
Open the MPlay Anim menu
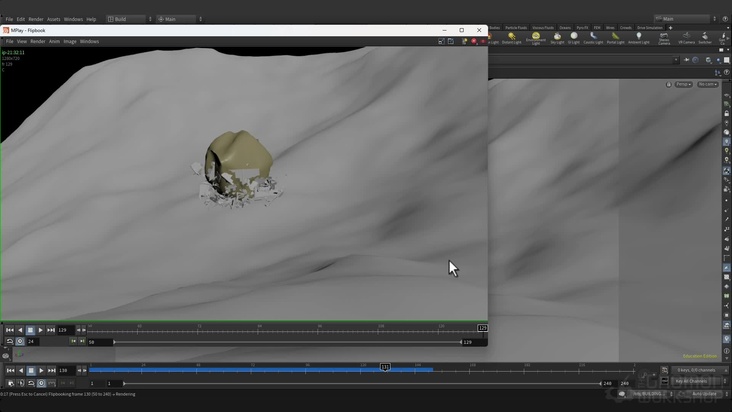tap(55, 42)
